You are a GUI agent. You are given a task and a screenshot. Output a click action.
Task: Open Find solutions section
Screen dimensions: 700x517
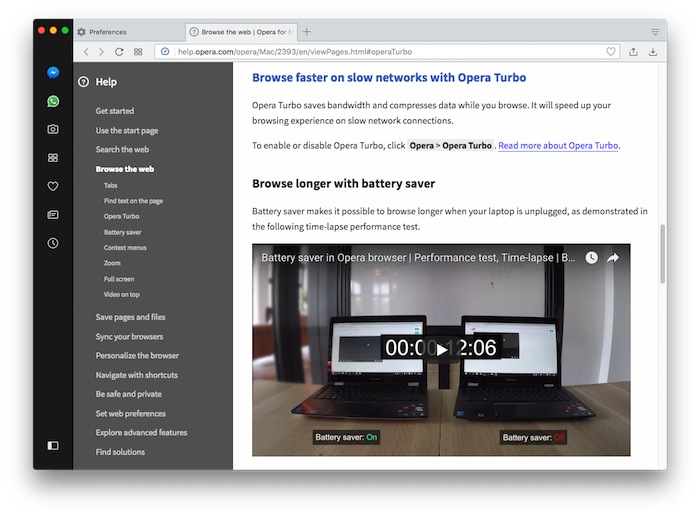120,452
